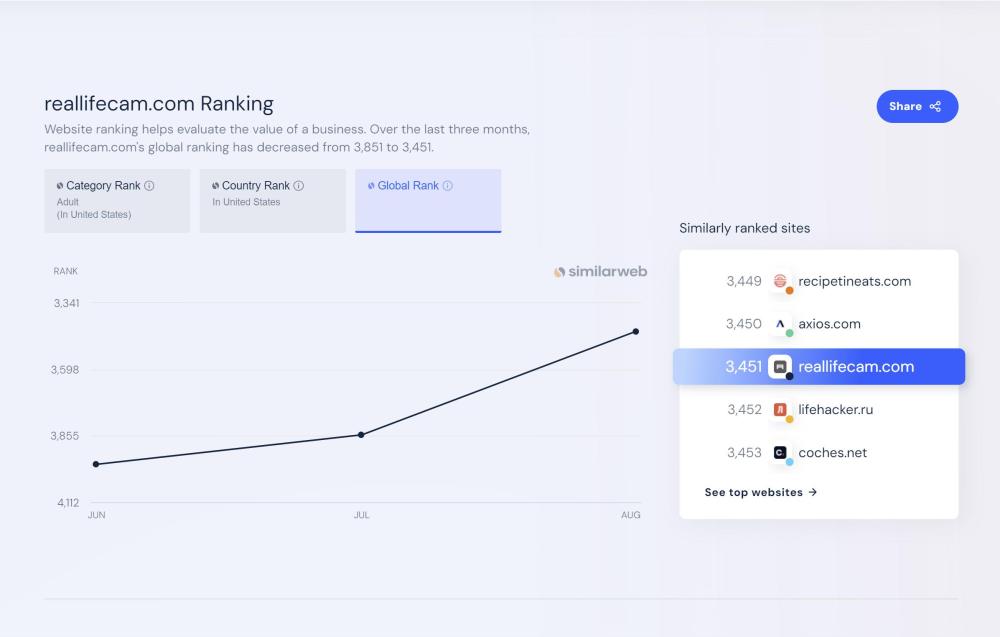Click the recipetineats.com favicon
Screen dimensions: 1000x637
point(781,281)
